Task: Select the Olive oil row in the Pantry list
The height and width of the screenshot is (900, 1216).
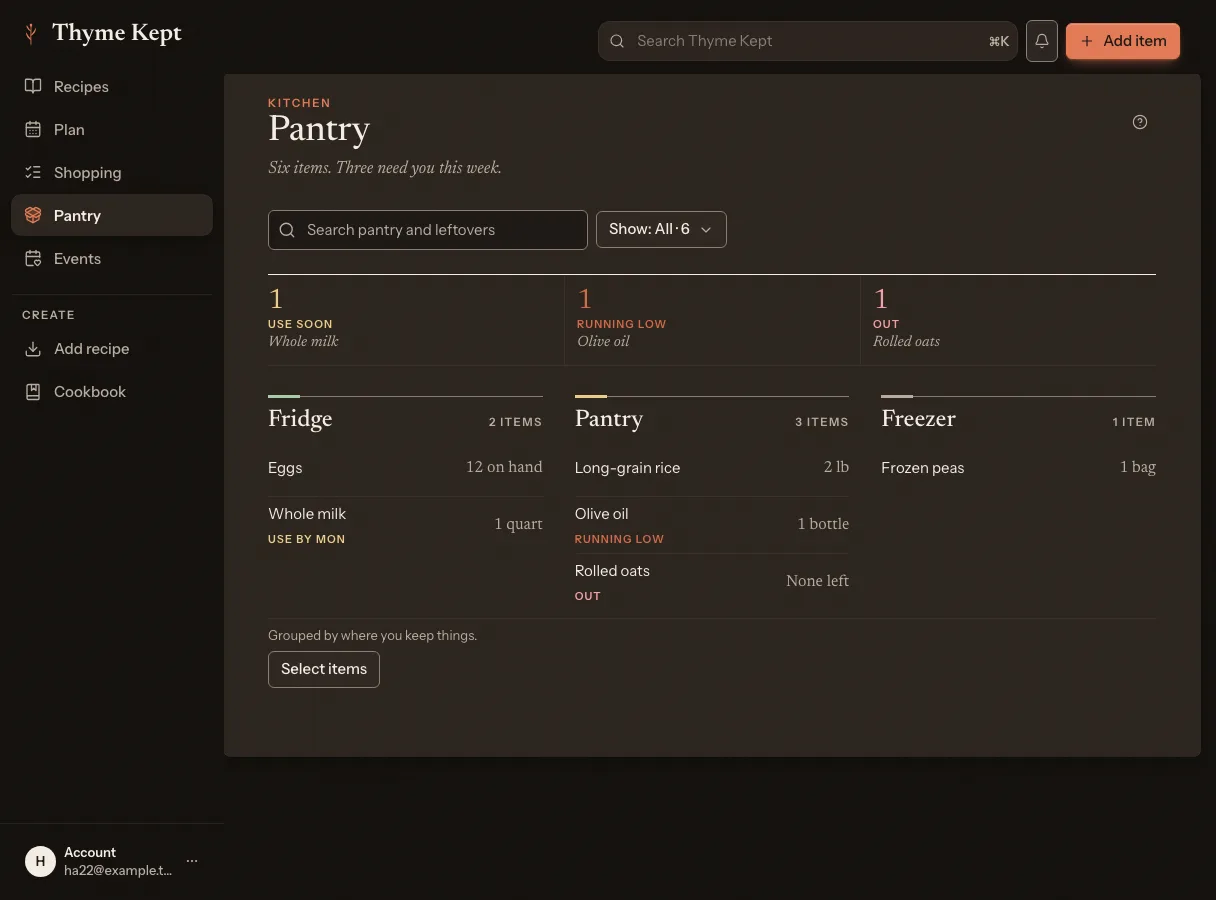Action: click(x=712, y=525)
